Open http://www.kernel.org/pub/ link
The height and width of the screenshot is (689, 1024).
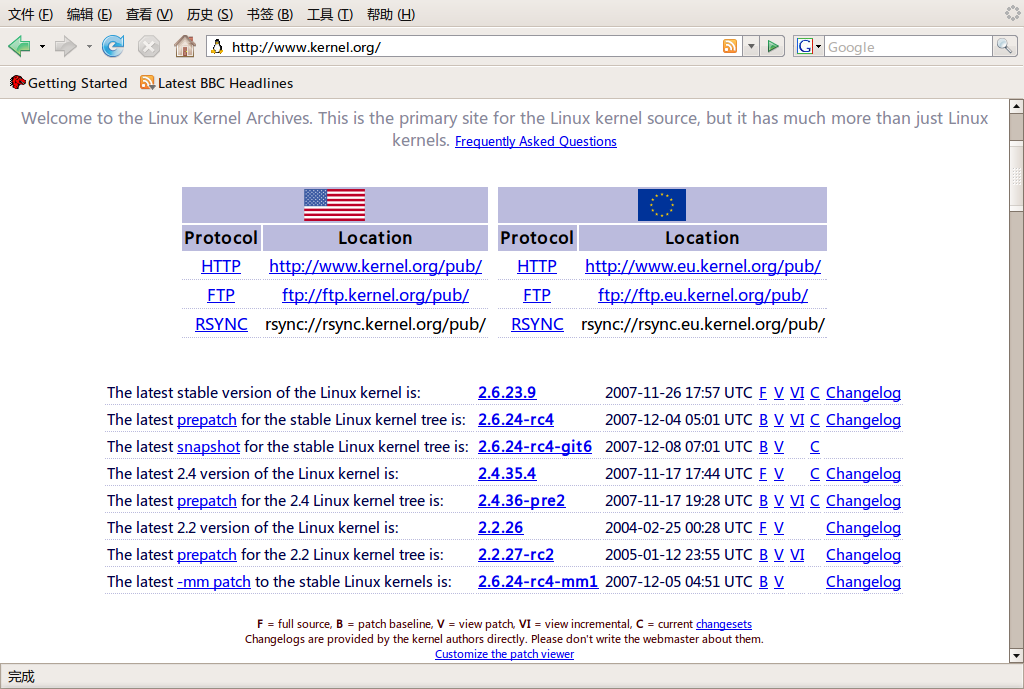click(376, 266)
